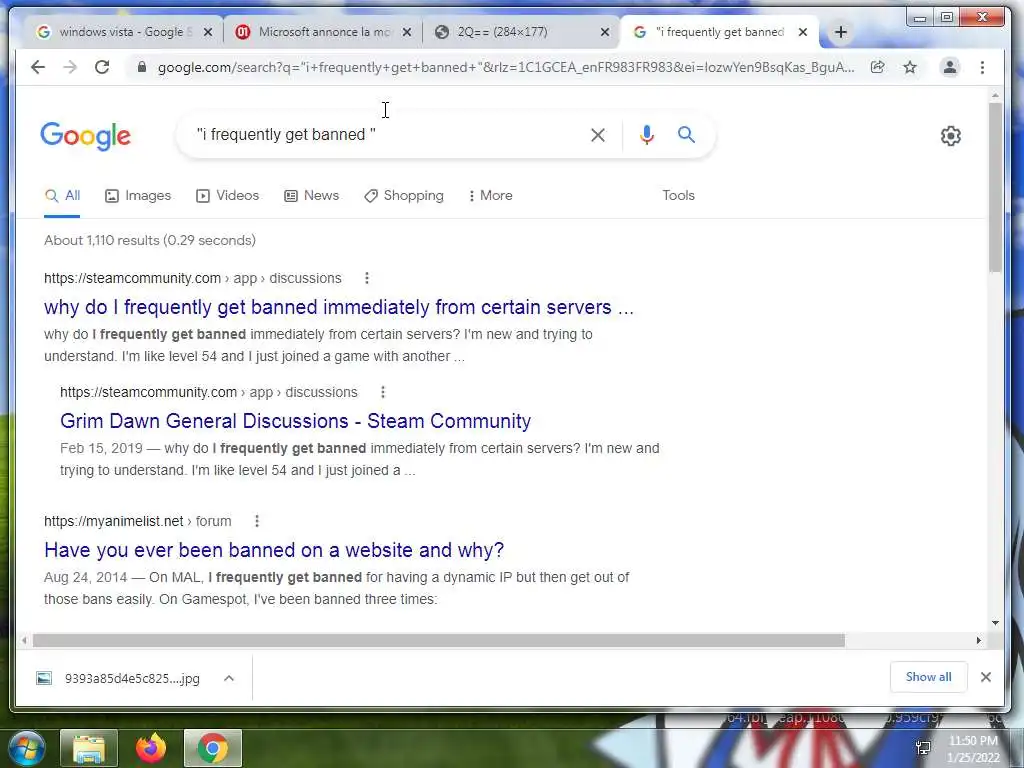Close the Microsoft annonce tab
The image size is (1024, 768).
tap(407, 32)
